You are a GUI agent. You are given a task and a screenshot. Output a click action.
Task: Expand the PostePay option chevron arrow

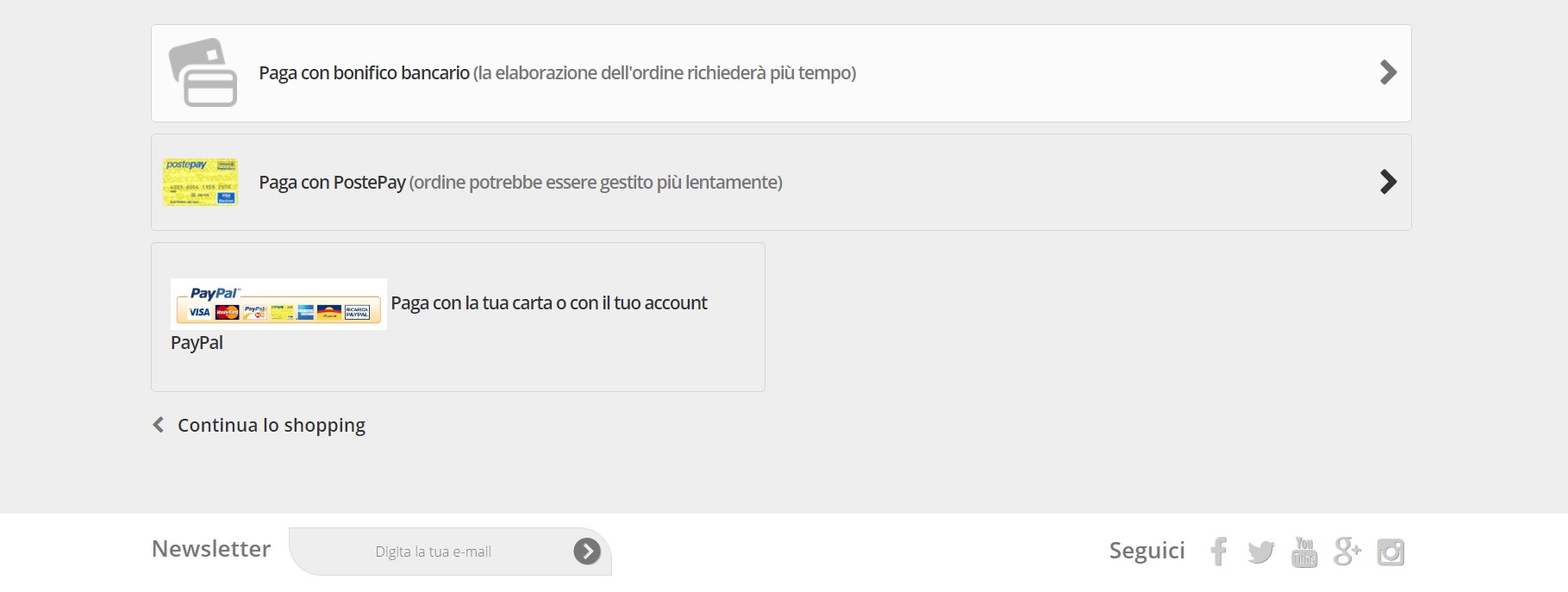(1388, 182)
